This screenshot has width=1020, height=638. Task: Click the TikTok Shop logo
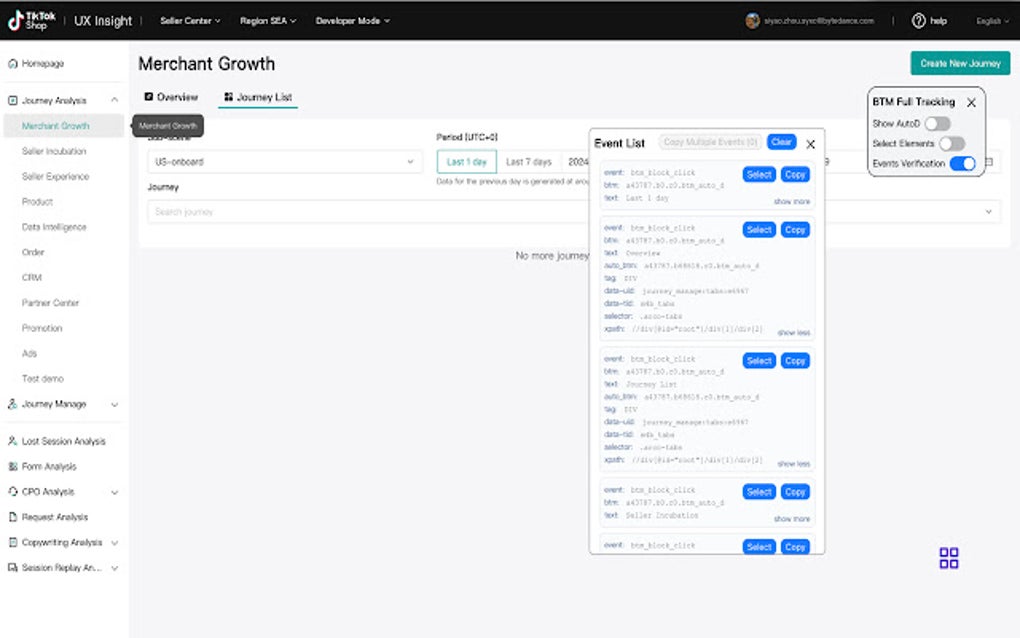[x=33, y=19]
